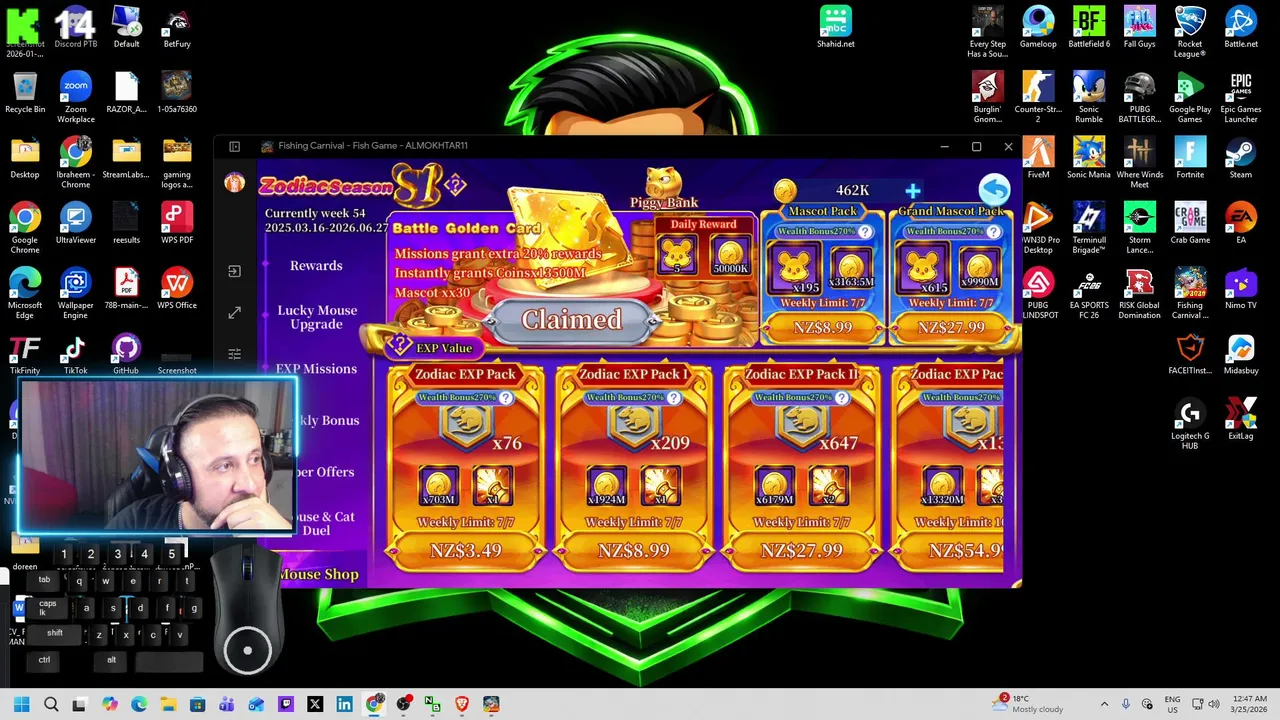This screenshot has height=720, width=1280.
Task: Open the Zodiac Season help question mark
Action: 455,185
